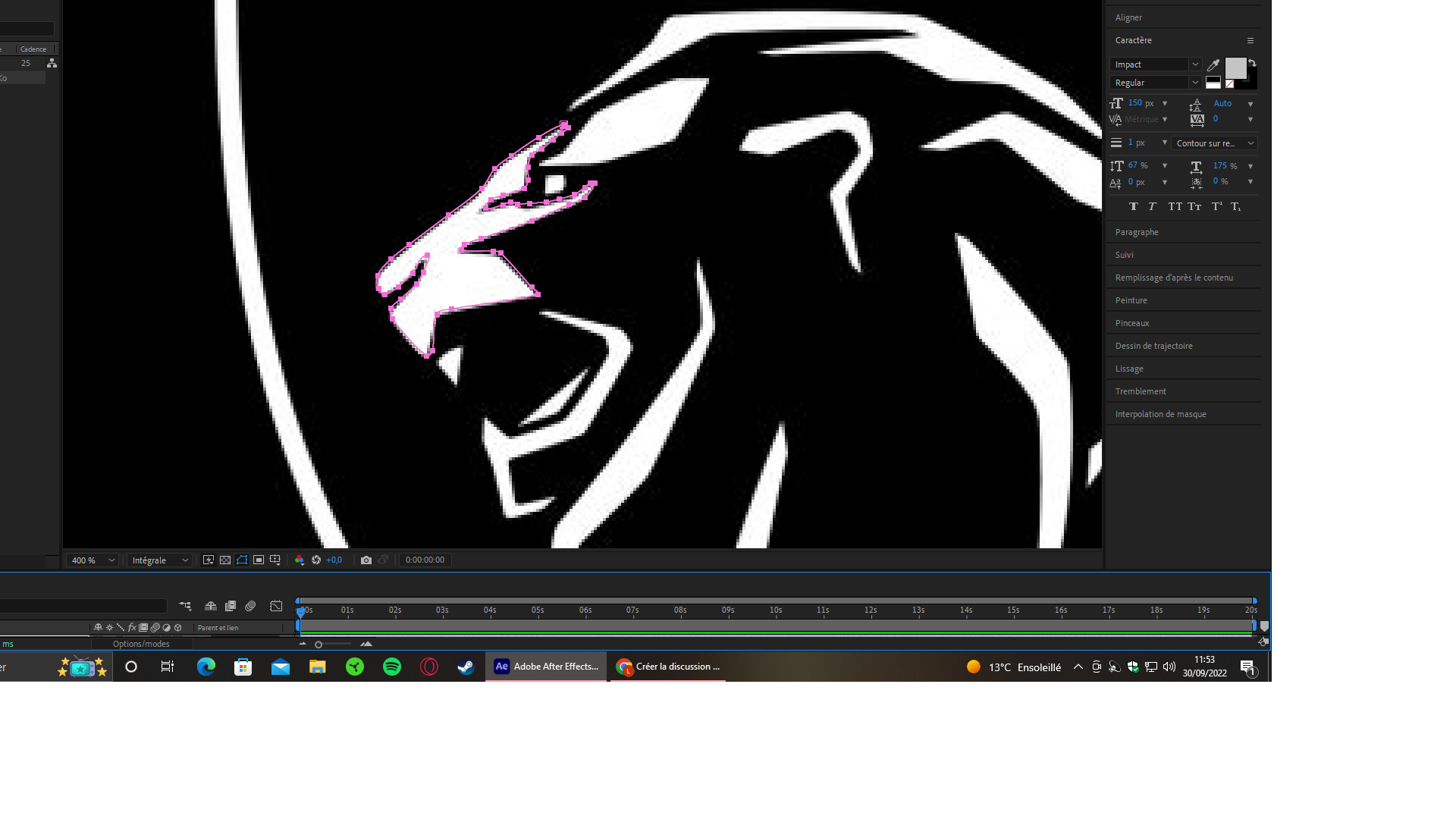This screenshot has width=1456, height=819.
Task: Expand the Pinceaux panel
Action: point(1132,323)
